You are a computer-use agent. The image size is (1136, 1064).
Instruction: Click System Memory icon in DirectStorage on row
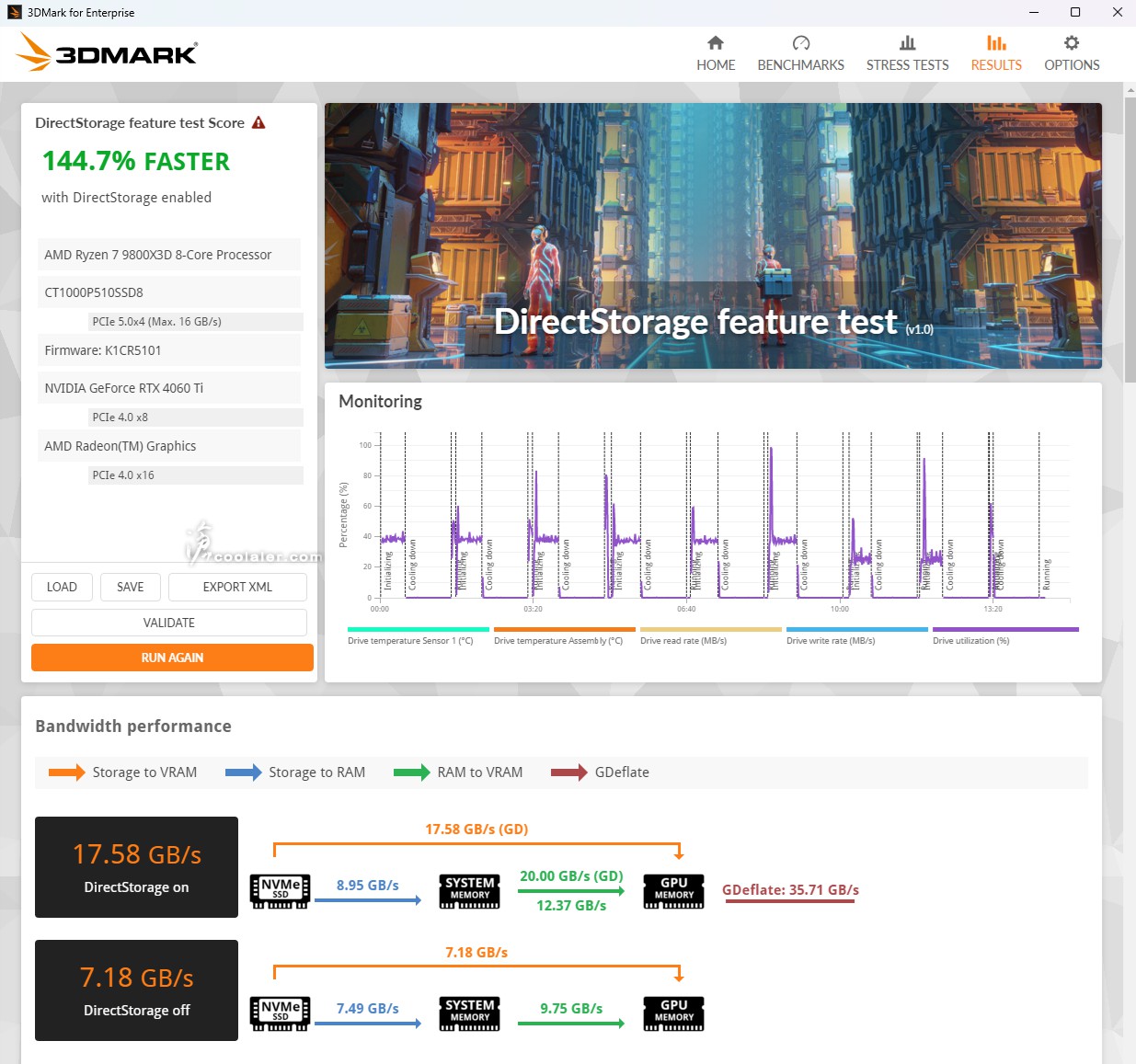(x=469, y=891)
